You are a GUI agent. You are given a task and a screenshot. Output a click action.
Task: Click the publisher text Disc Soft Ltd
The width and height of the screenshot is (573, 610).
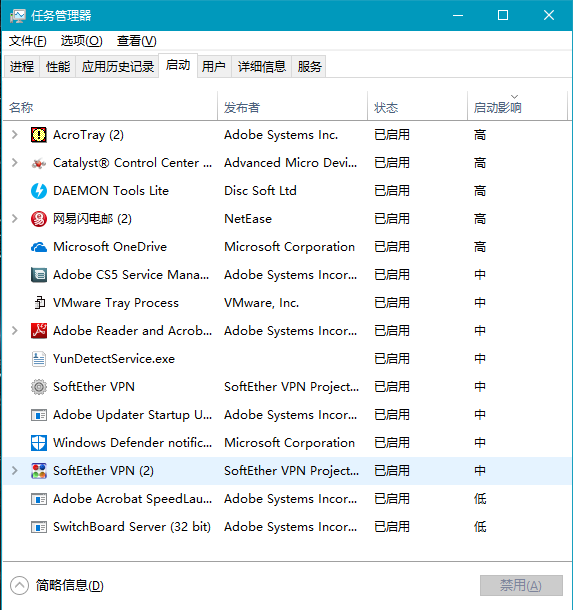[260, 191]
